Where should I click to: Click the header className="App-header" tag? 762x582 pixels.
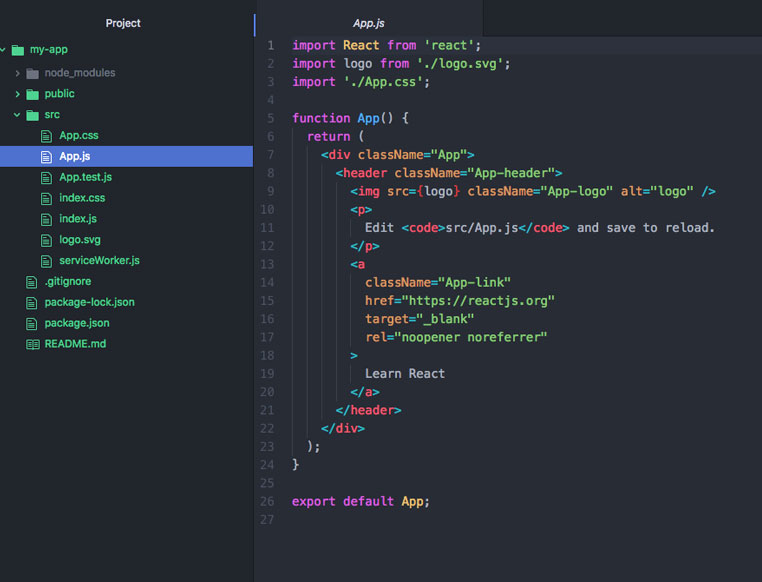(x=449, y=173)
